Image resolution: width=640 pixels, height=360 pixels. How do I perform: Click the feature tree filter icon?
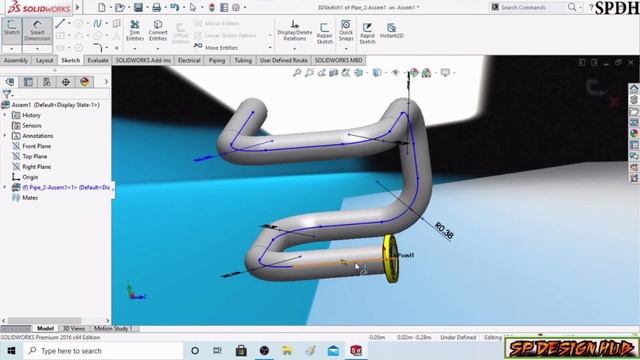(7, 94)
